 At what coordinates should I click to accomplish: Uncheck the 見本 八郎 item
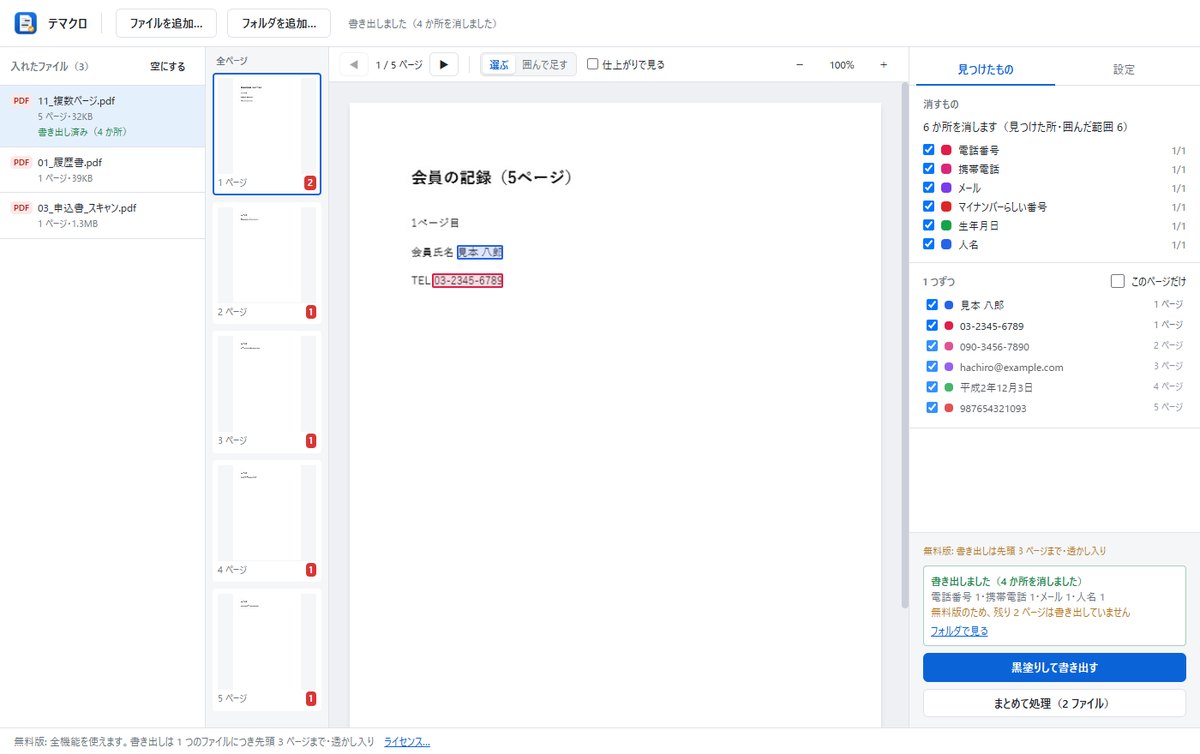[x=932, y=305]
